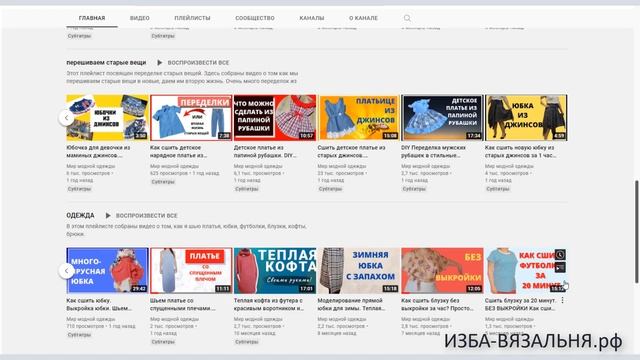Open 'перешиваем старые вещи' playlist title
This screenshot has width=640, height=360.
pos(106,62)
